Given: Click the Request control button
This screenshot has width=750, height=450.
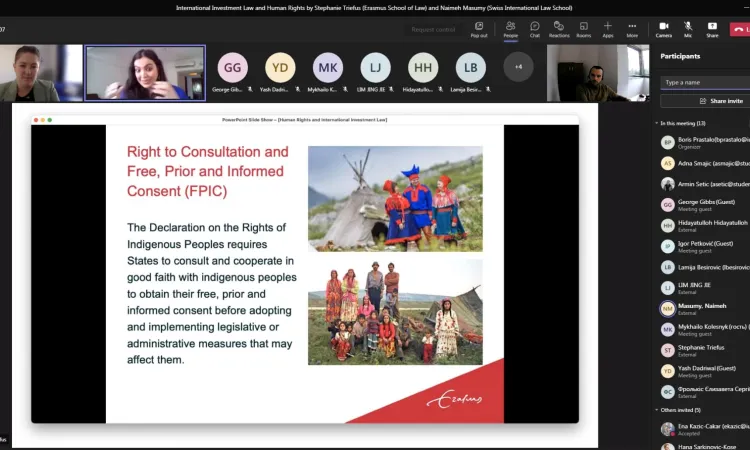Looking at the screenshot, I should click(432, 30).
